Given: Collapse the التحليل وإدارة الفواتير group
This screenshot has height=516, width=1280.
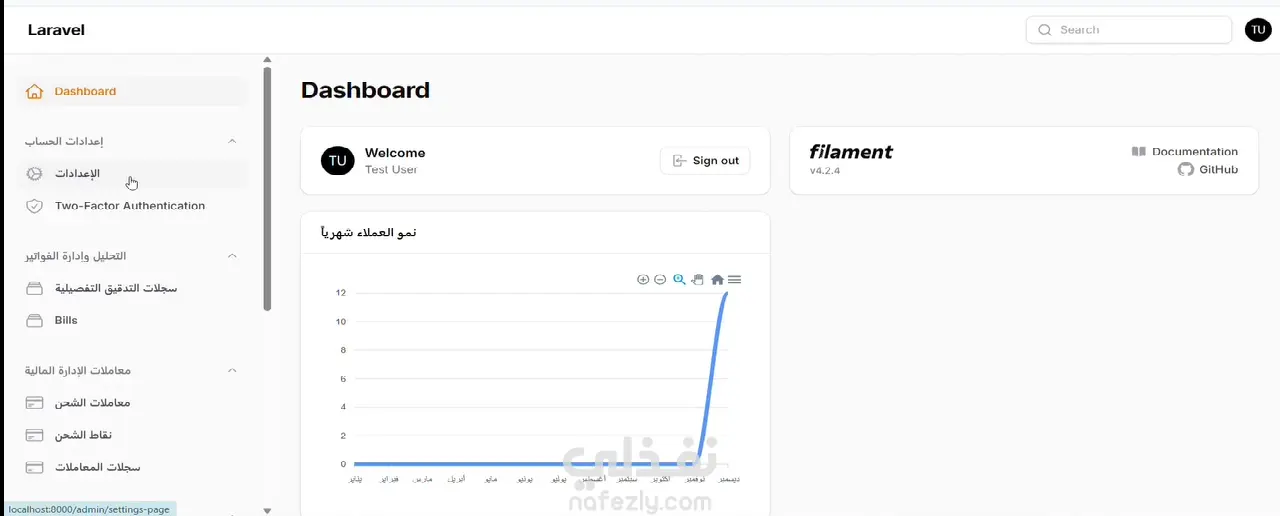Looking at the screenshot, I should [232, 256].
